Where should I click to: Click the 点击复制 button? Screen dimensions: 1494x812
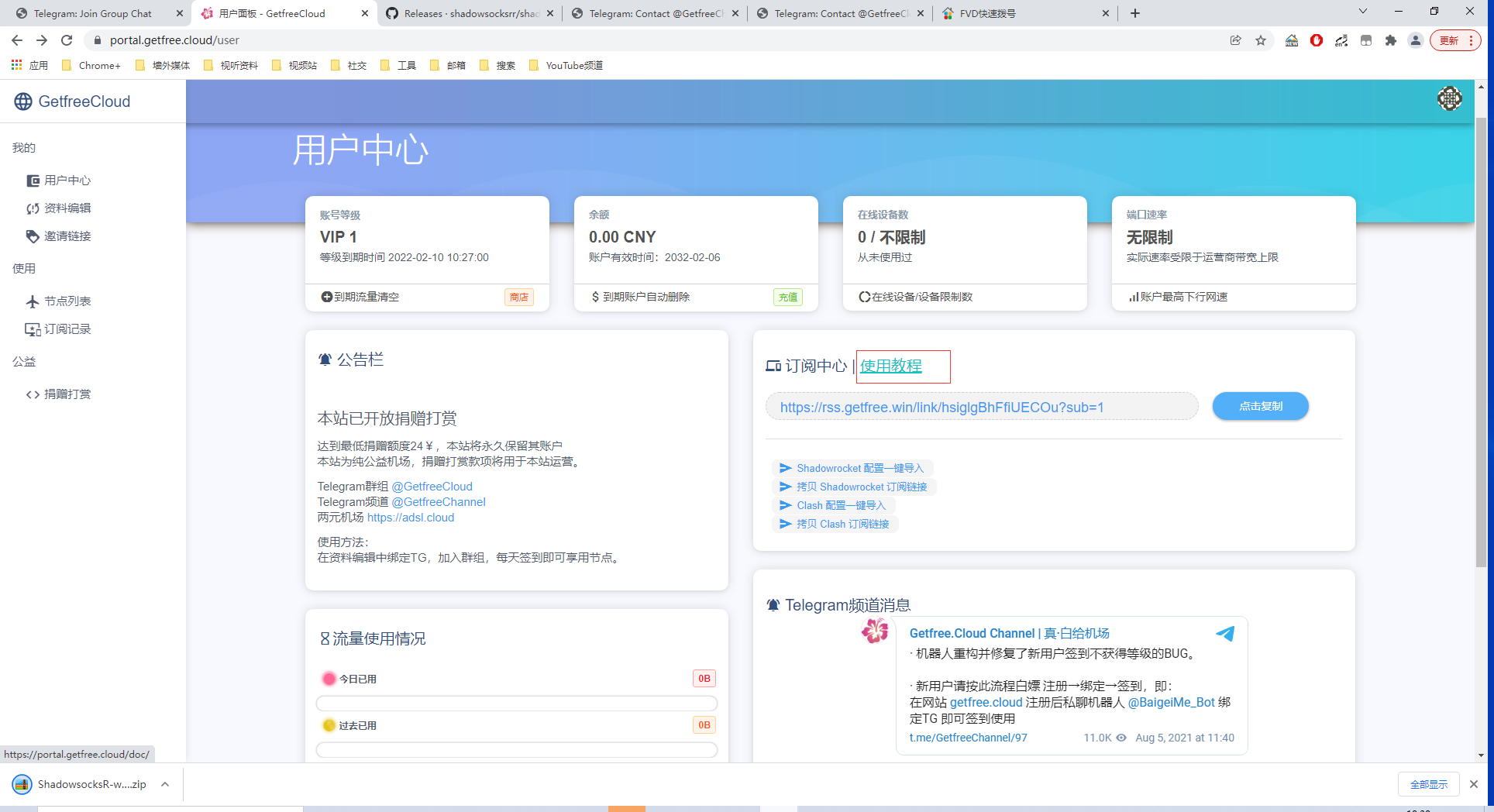1261,406
